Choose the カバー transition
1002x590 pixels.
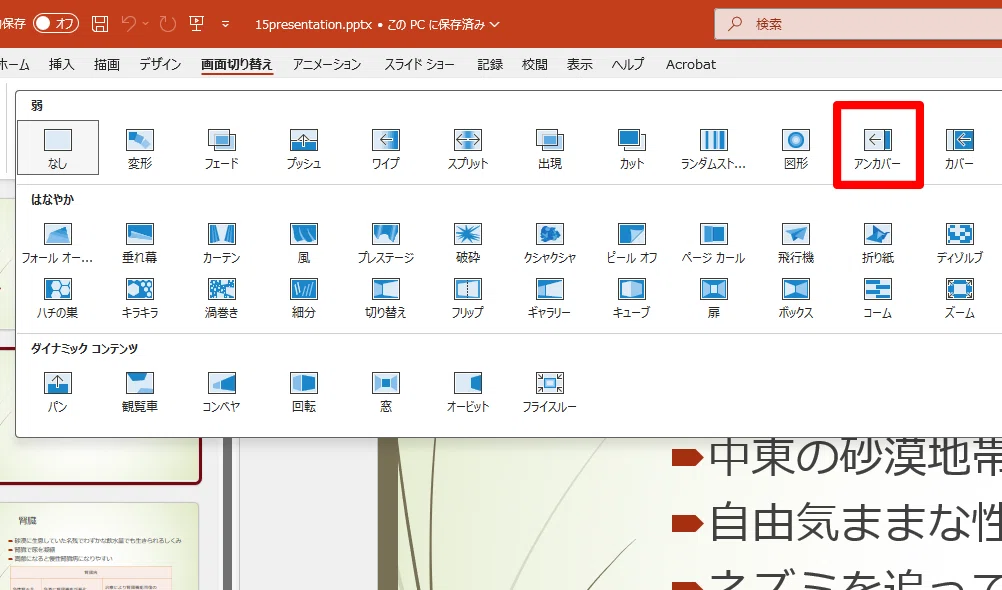960,148
